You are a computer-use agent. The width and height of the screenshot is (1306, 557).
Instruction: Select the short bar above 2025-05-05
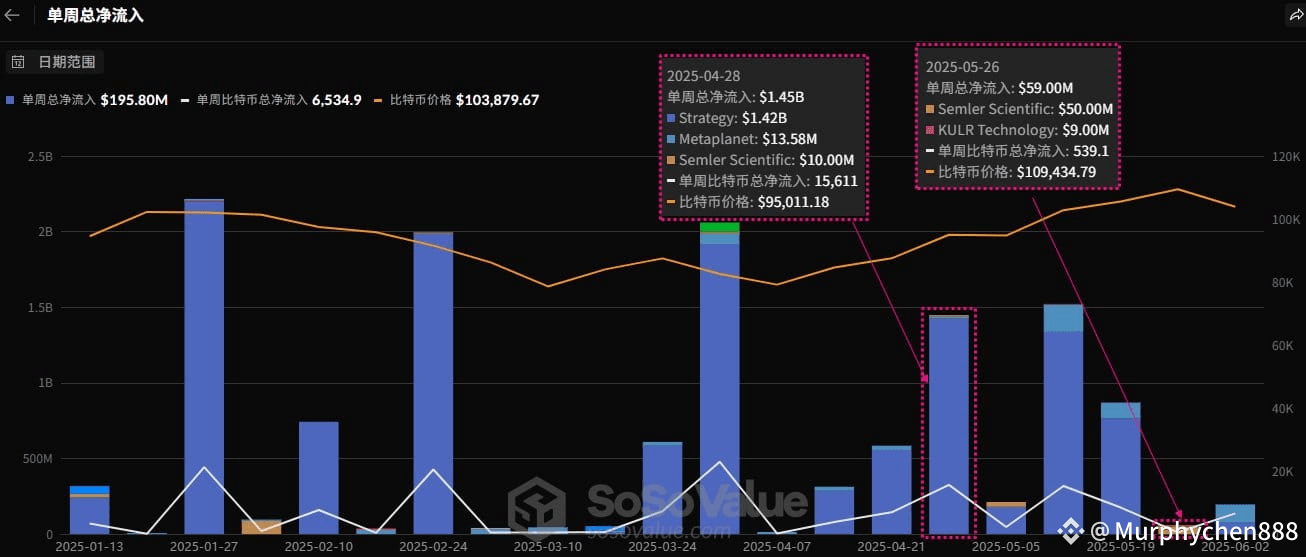pos(1006,518)
